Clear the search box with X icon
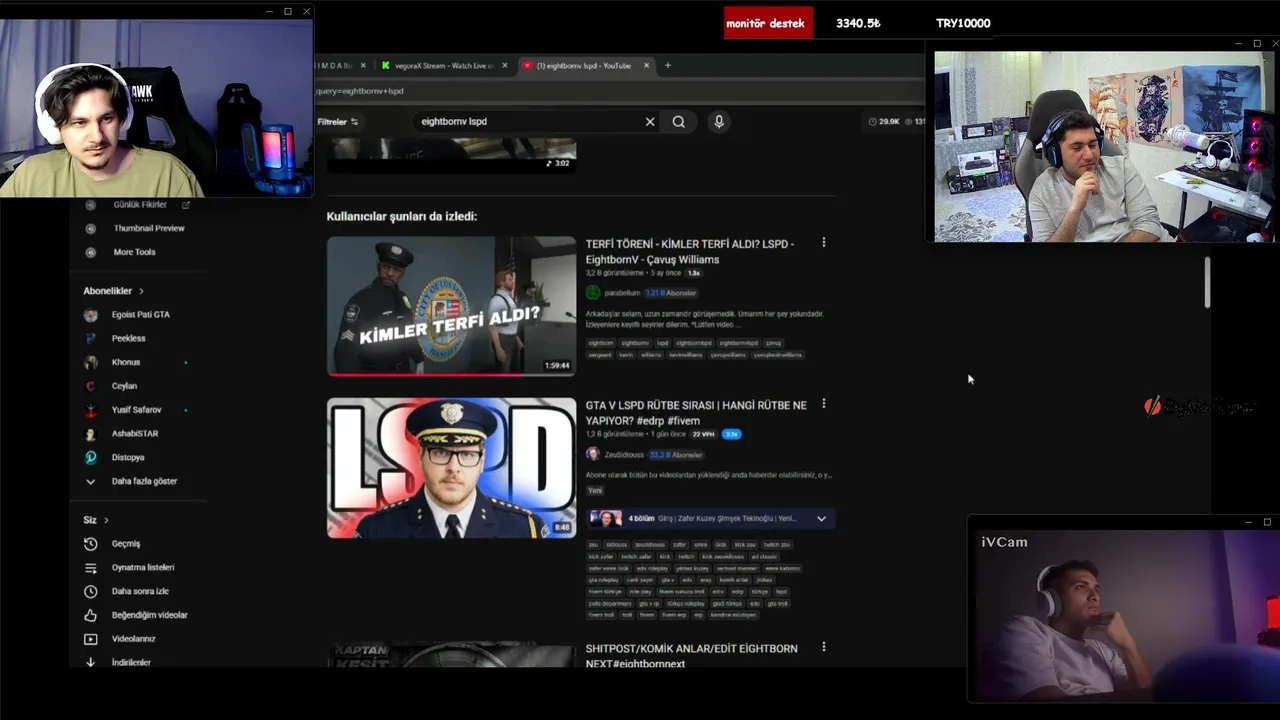This screenshot has height=720, width=1280. [650, 122]
